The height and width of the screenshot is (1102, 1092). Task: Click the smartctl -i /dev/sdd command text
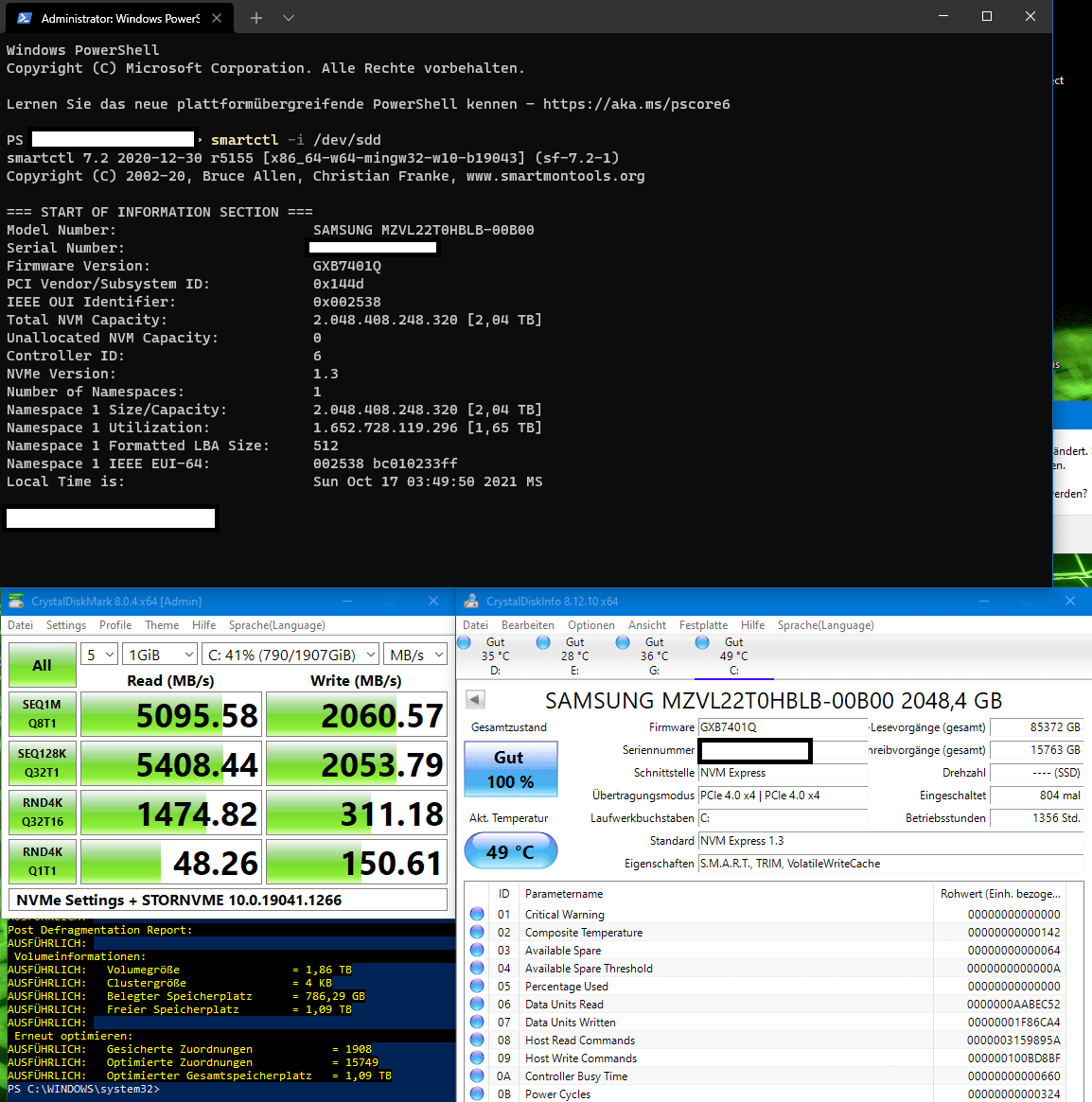pos(296,140)
